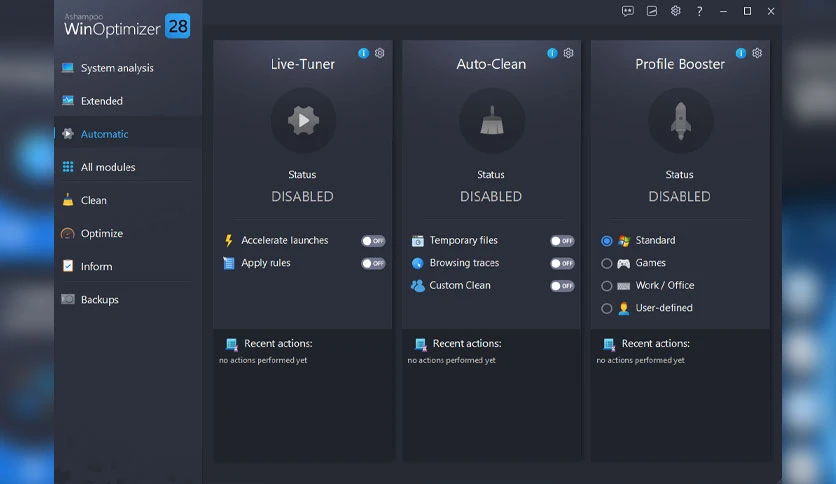Show Profile Booster info icon
This screenshot has width=836, height=484.
pyautogui.click(x=741, y=53)
